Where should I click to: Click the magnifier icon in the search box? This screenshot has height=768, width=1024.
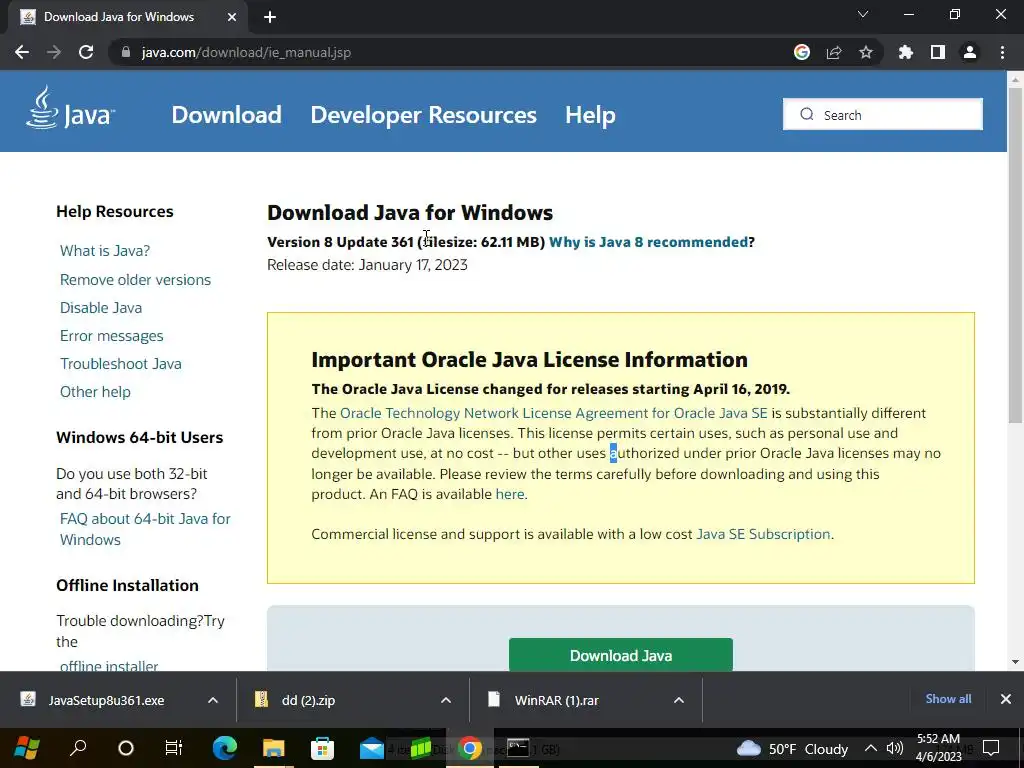point(807,114)
